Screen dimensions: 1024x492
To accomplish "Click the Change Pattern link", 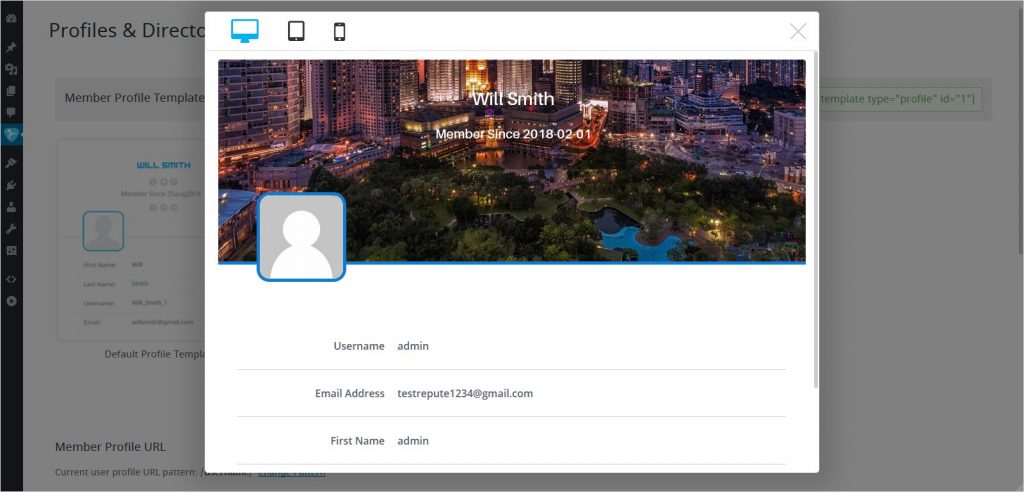I will click(x=291, y=472).
